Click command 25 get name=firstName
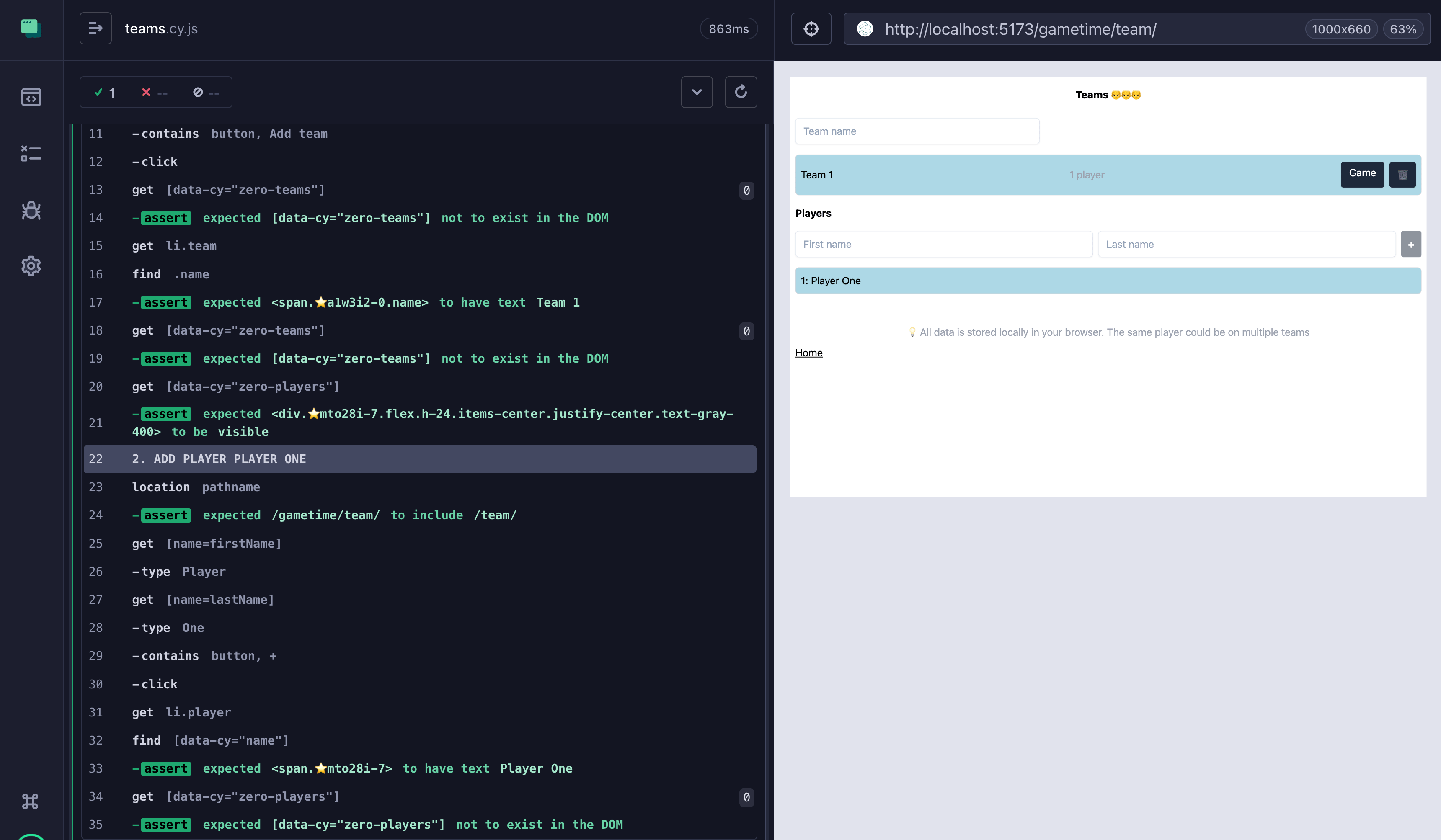 [420, 544]
